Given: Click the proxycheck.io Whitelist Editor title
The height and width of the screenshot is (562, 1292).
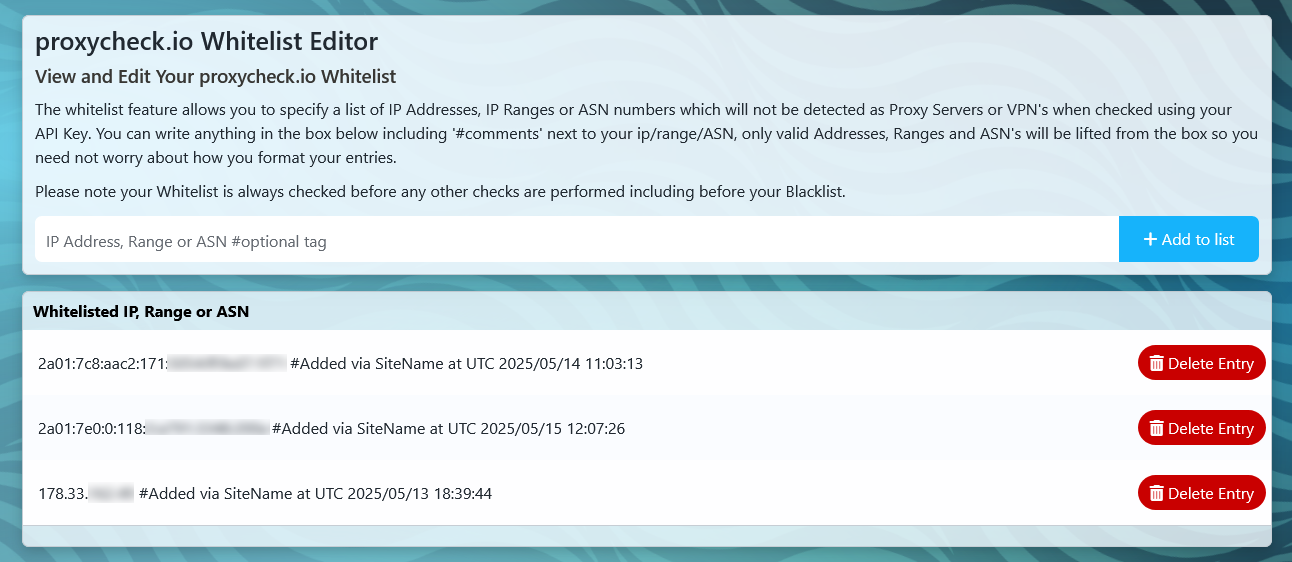Looking at the screenshot, I should pyautogui.click(x=206, y=42).
